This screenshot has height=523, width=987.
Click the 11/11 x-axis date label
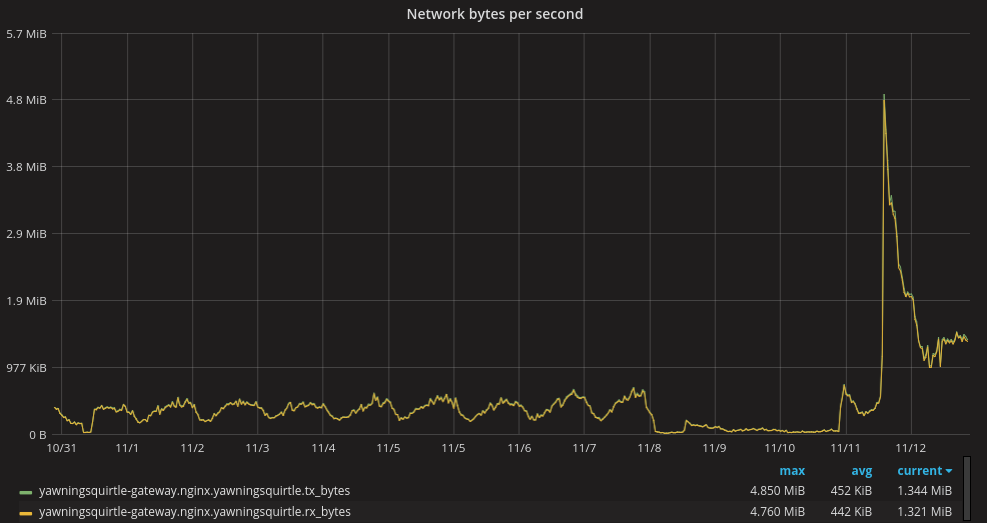pos(845,448)
